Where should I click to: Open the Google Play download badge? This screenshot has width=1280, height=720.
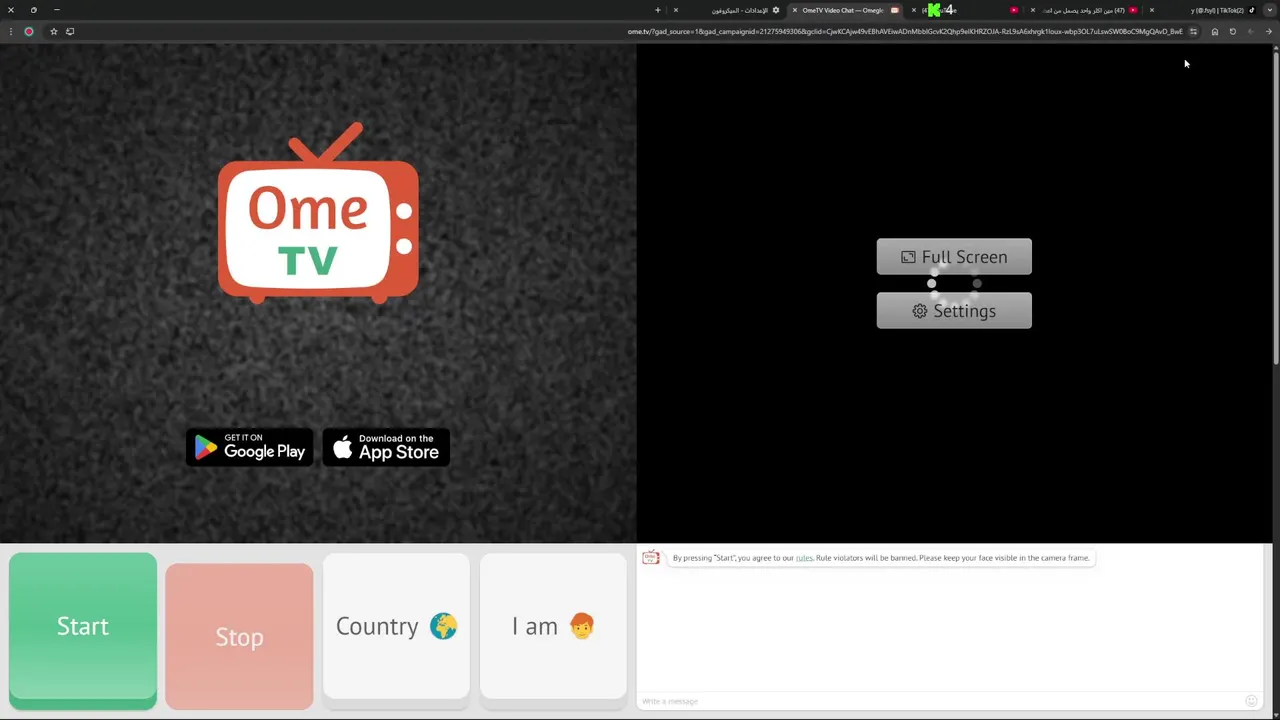coord(250,447)
